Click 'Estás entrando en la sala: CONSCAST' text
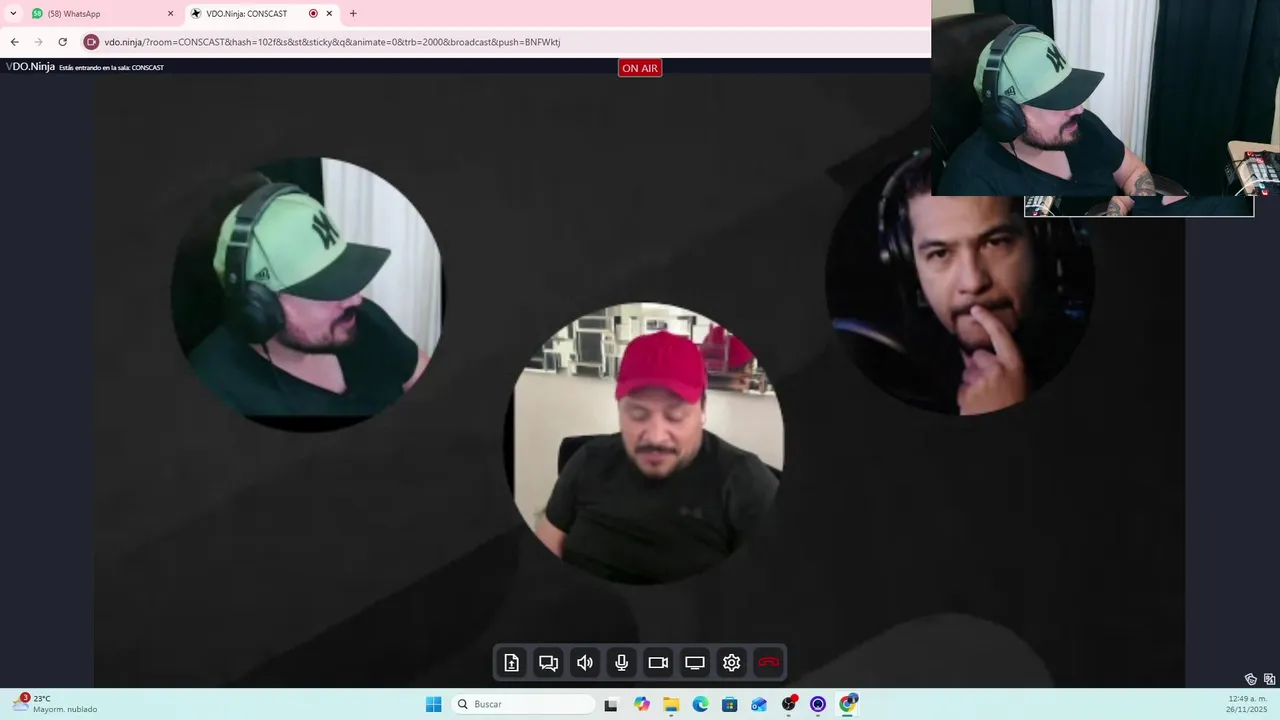Screen dimensions: 1280x720 coord(111,68)
